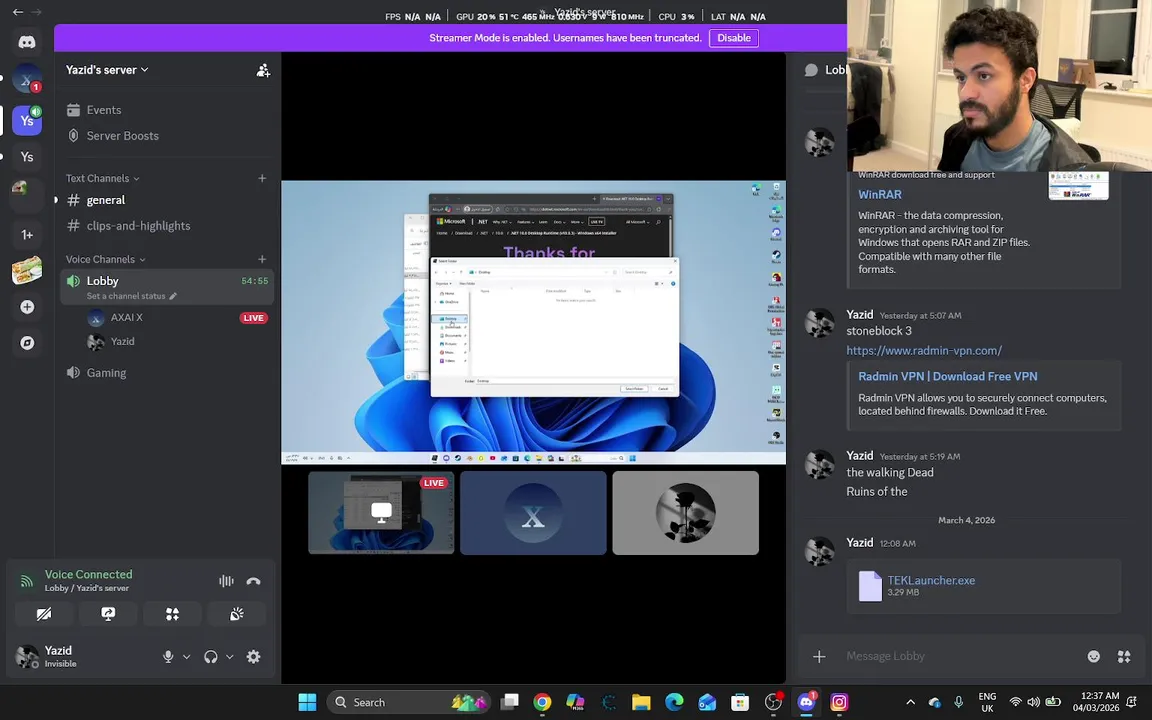Select the X avatar participant tile

pyautogui.click(x=533, y=513)
